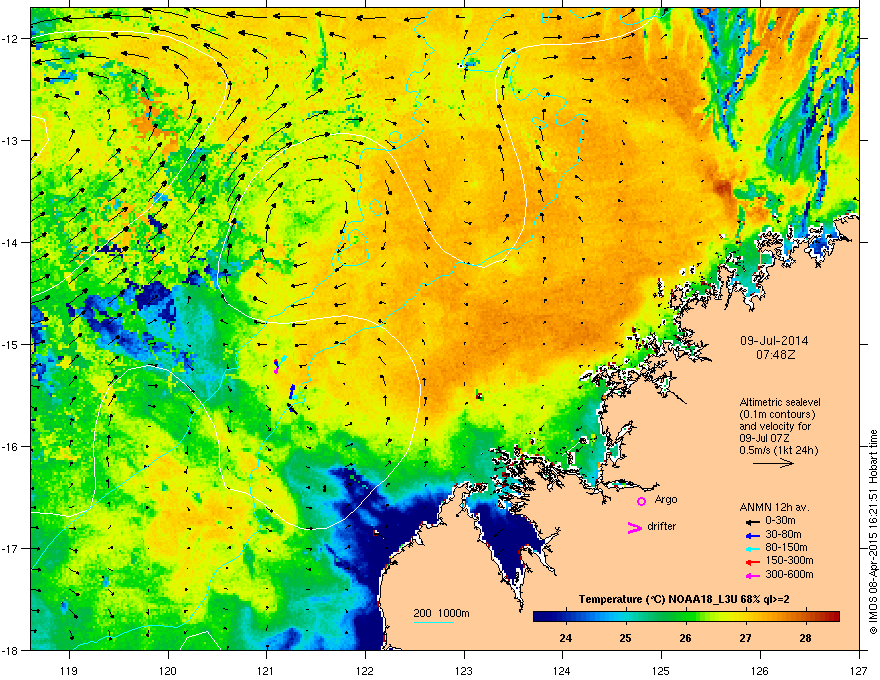Click the 'Argo' legend label
Viewport: 880px width, 680px height.
tap(666, 499)
